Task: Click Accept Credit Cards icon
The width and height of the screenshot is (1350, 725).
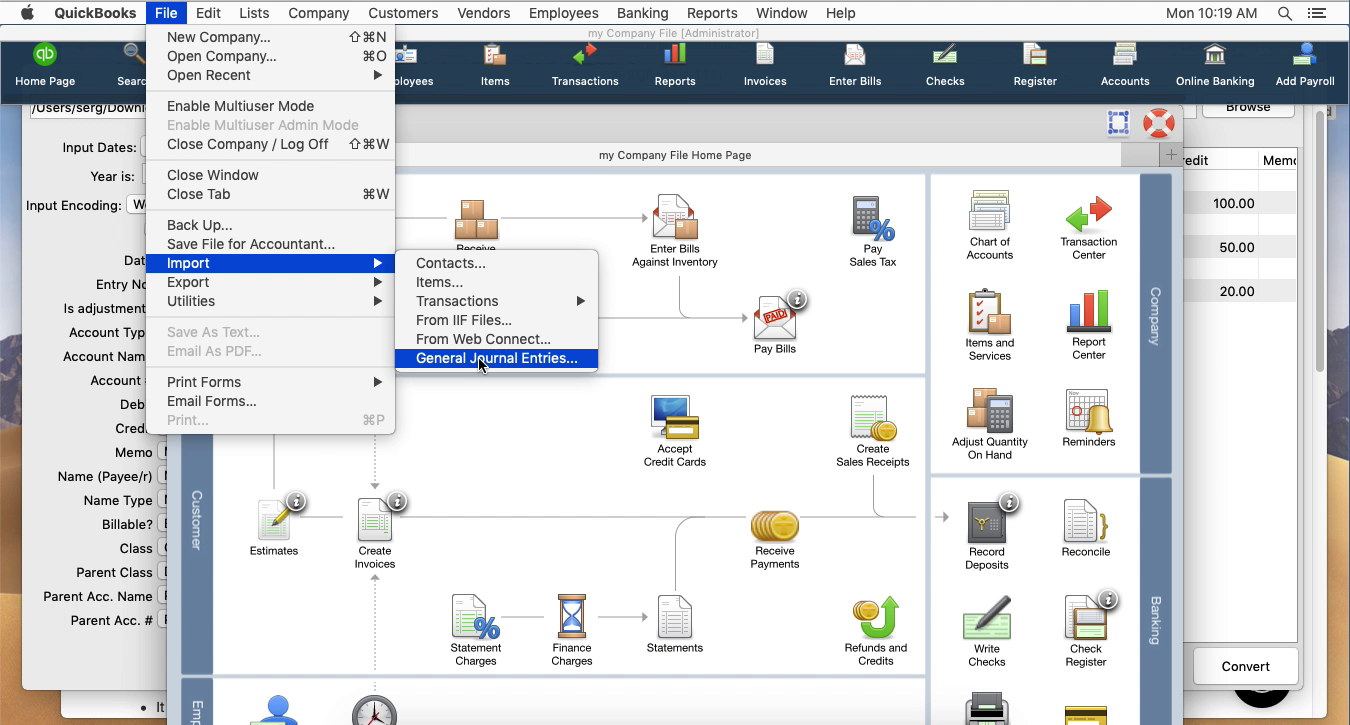Action: pos(674,418)
